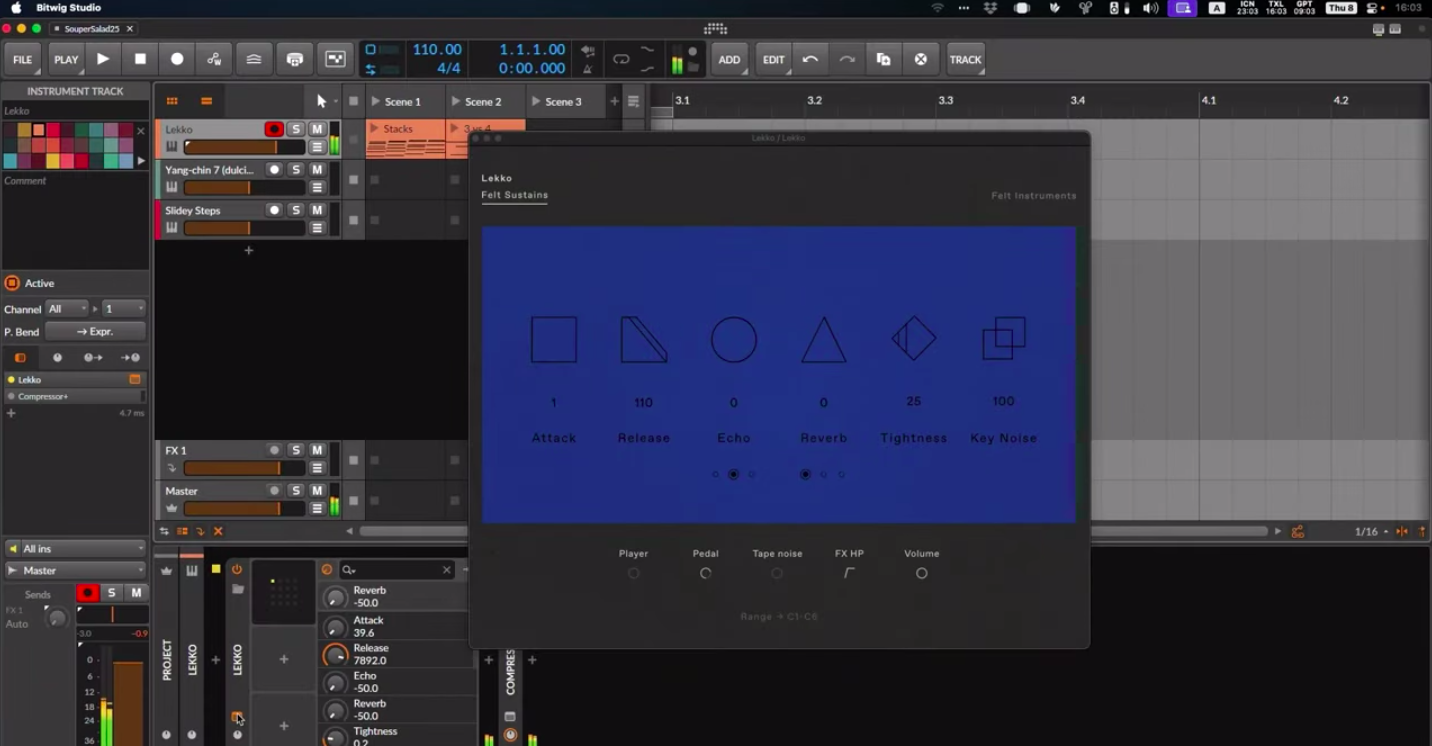
Task: Click the global Record circle icon
Action: tap(177, 59)
